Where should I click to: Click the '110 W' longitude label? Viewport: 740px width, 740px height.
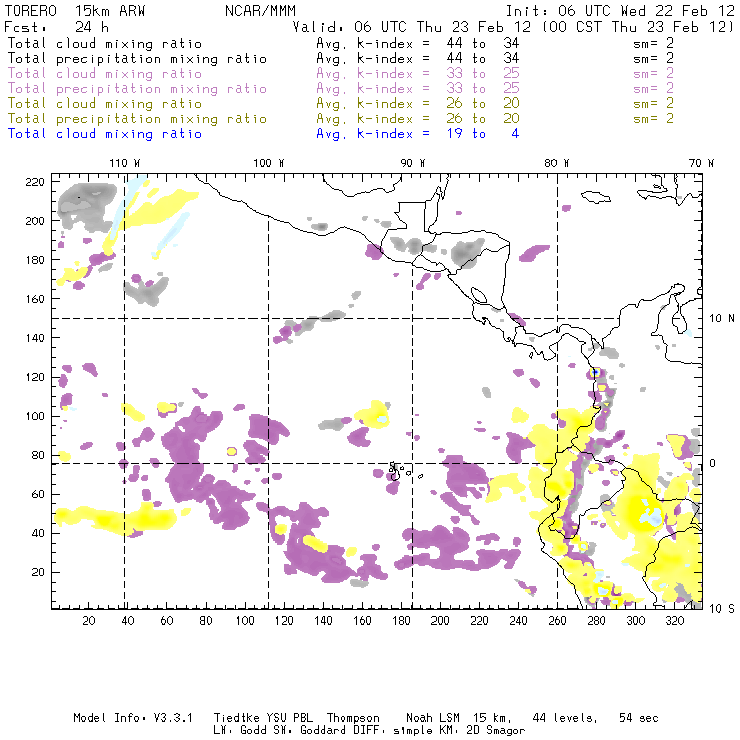[125, 163]
